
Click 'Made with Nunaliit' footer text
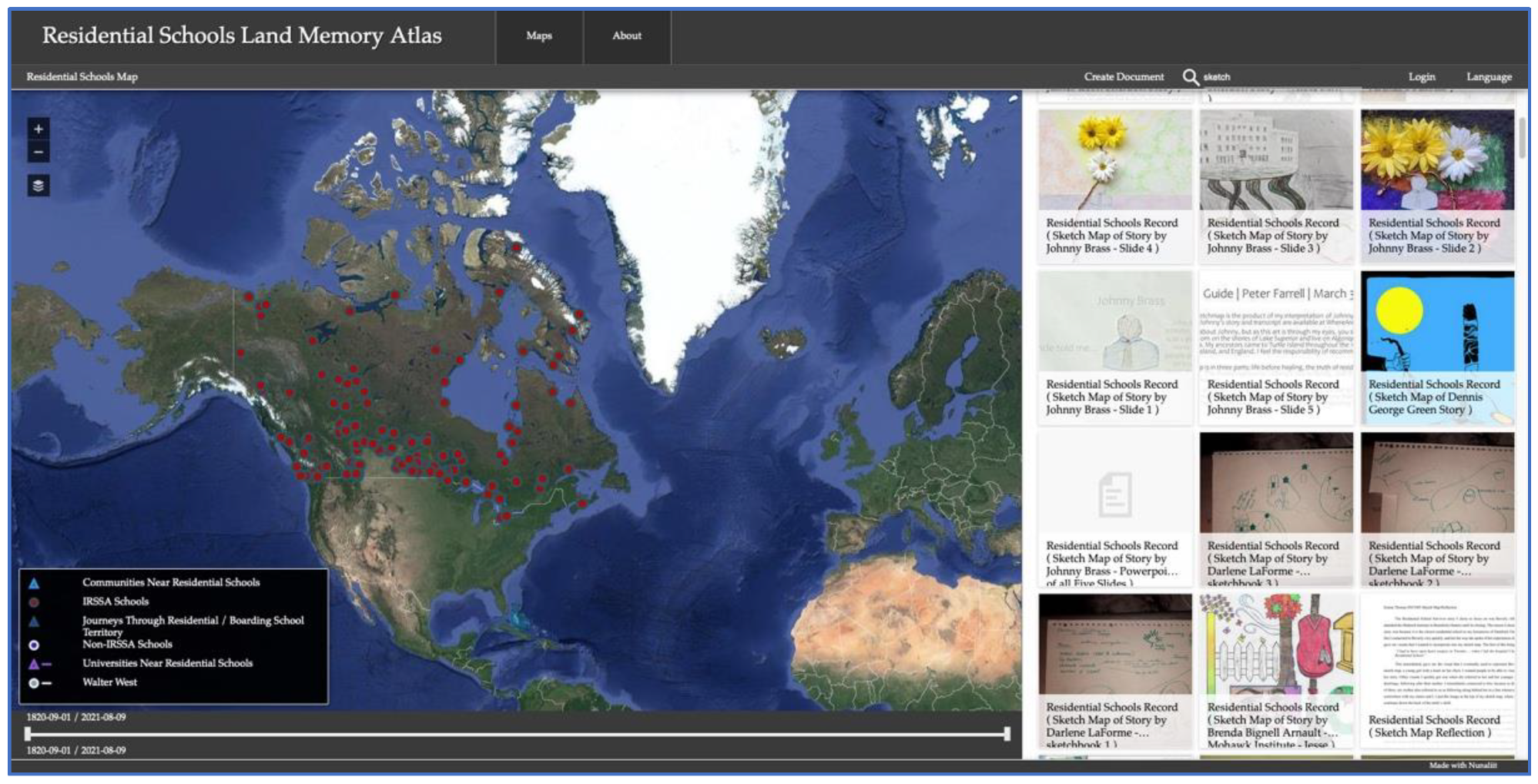(1463, 766)
